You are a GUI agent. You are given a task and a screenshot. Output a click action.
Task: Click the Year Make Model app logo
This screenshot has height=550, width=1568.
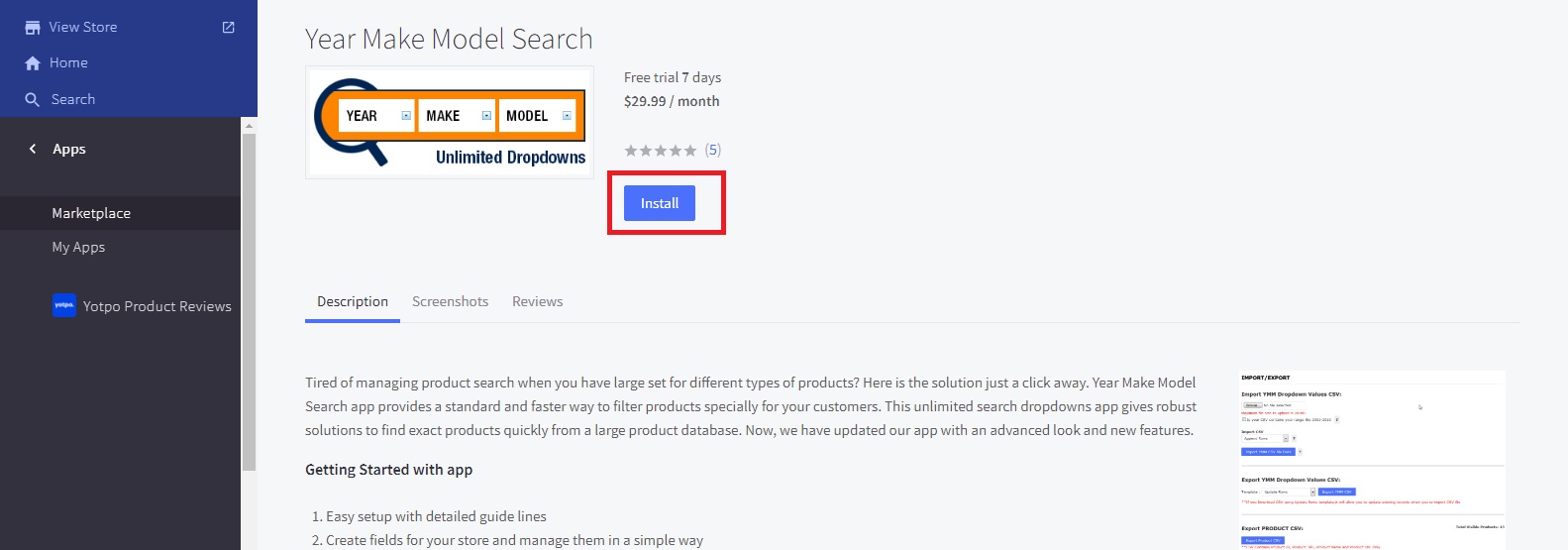[x=450, y=123]
